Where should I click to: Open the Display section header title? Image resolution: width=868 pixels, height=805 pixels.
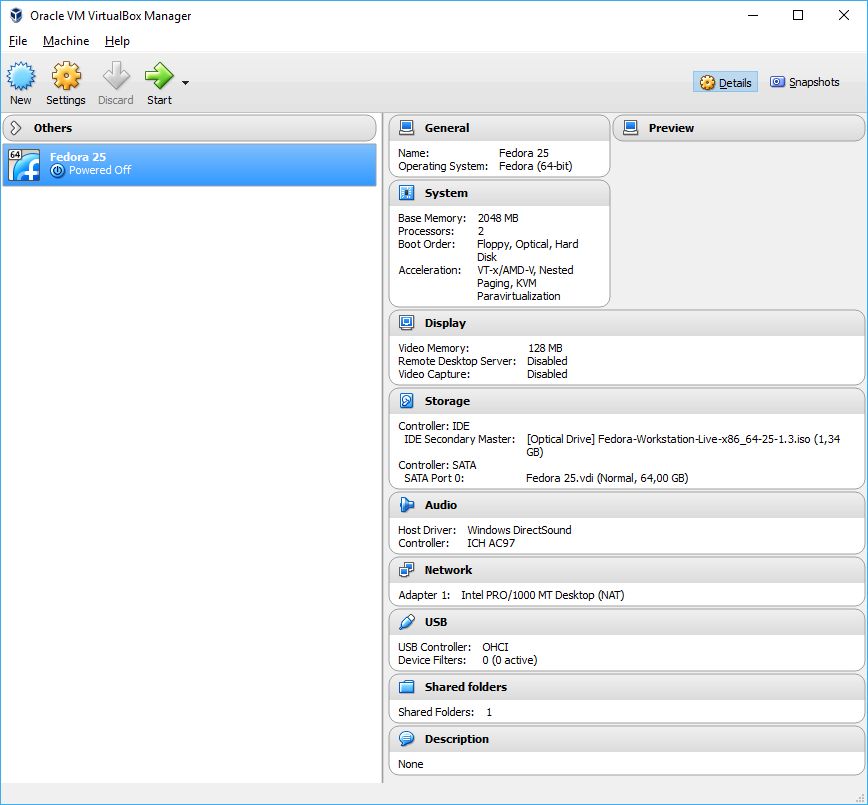tap(445, 323)
